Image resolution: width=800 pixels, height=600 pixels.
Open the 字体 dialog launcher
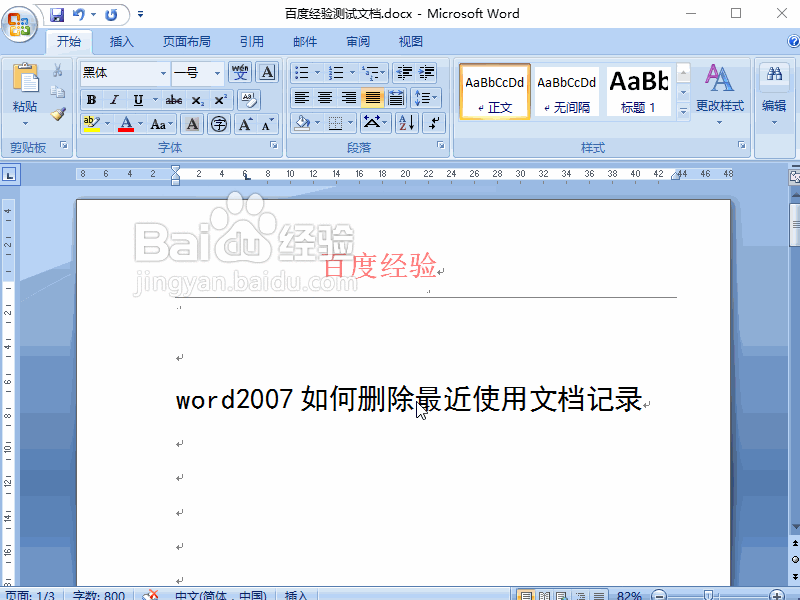pos(274,145)
